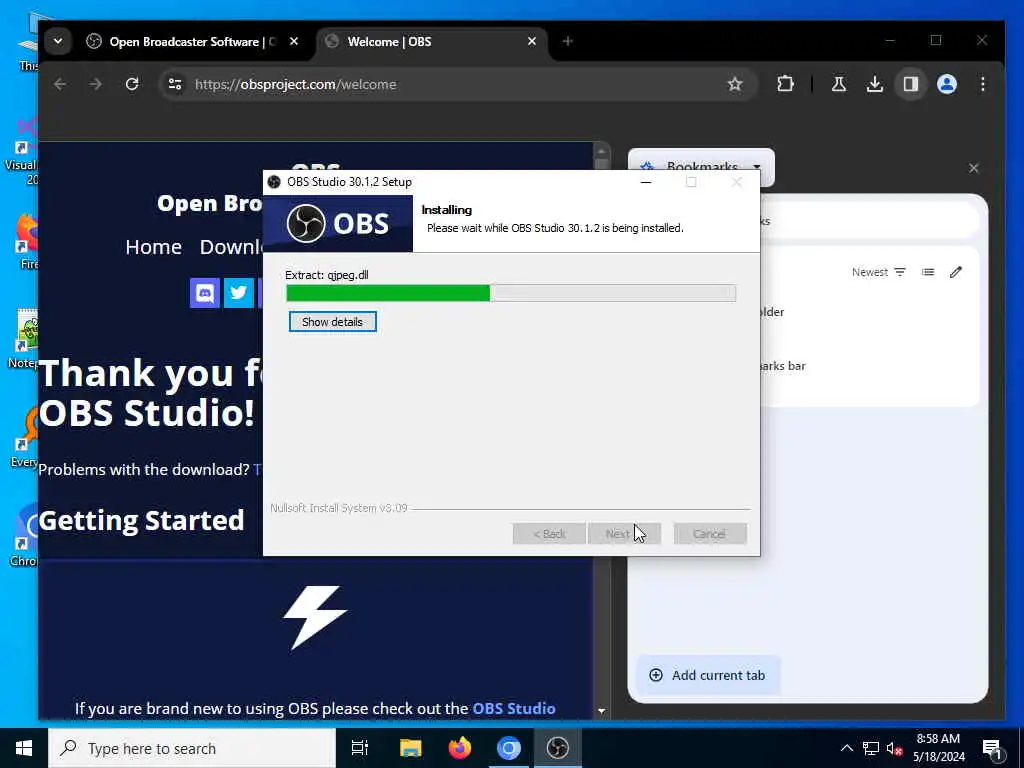Click the edit bookmarks pencil icon
This screenshot has width=1024, height=768.
(956, 272)
